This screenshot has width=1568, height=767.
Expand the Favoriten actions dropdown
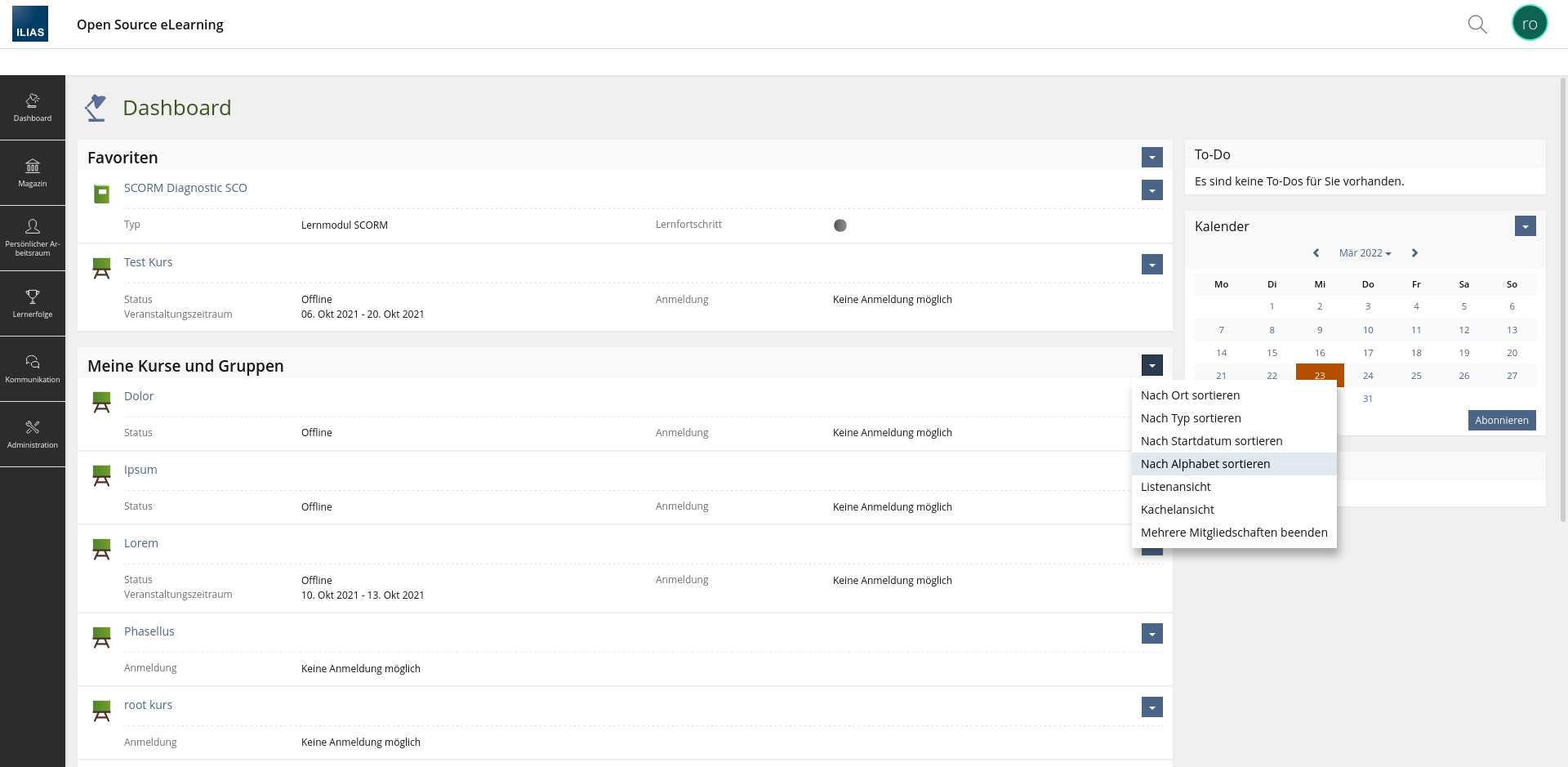pyautogui.click(x=1151, y=158)
